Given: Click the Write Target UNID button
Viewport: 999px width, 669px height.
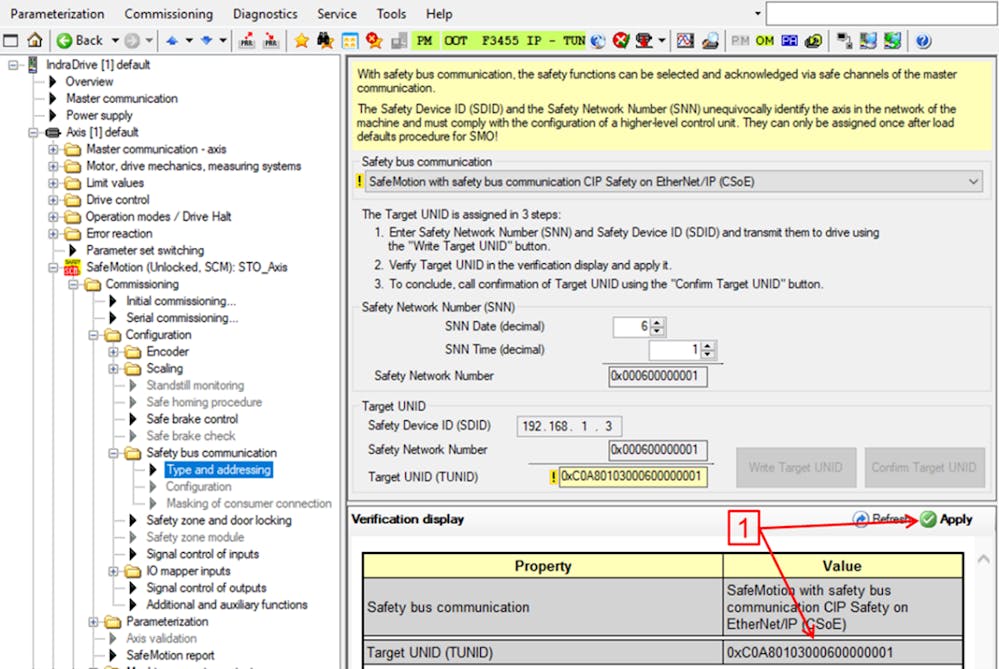Looking at the screenshot, I should pyautogui.click(x=796, y=468).
